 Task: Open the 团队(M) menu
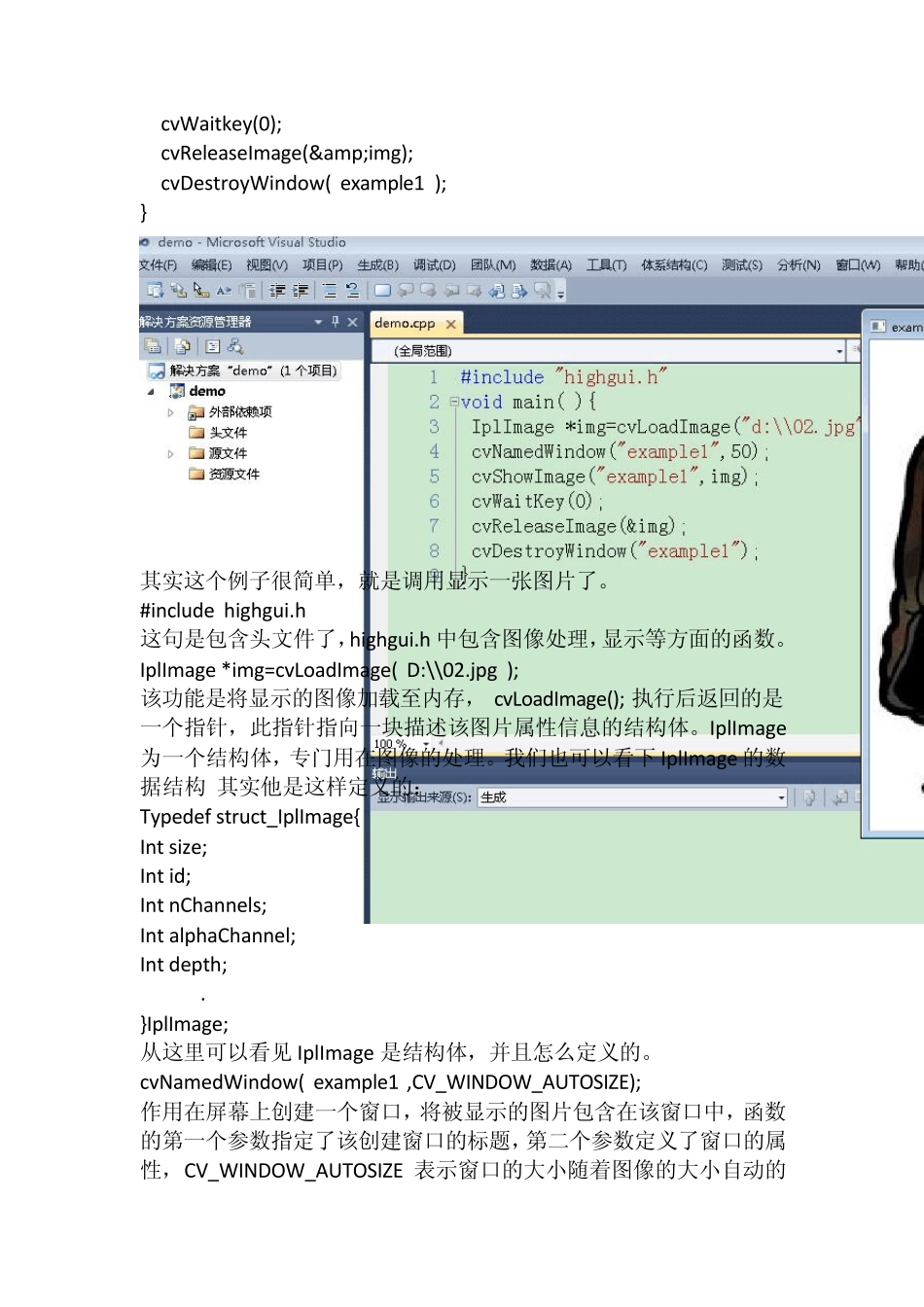pos(493,265)
